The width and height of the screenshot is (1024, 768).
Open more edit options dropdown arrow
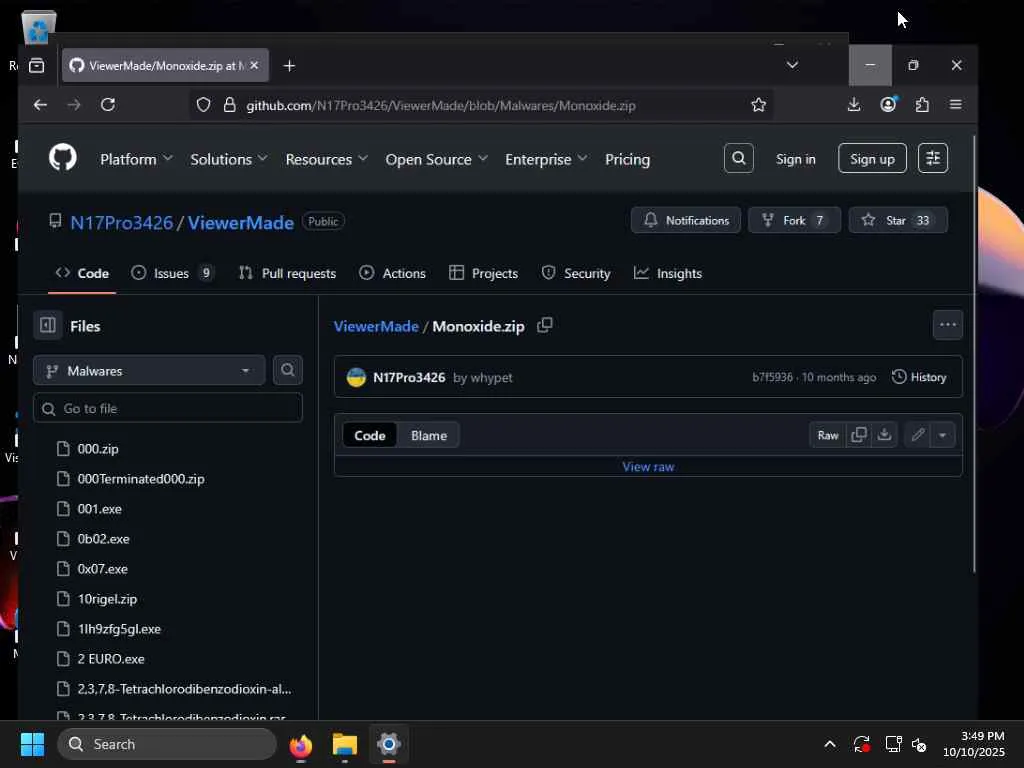942,435
